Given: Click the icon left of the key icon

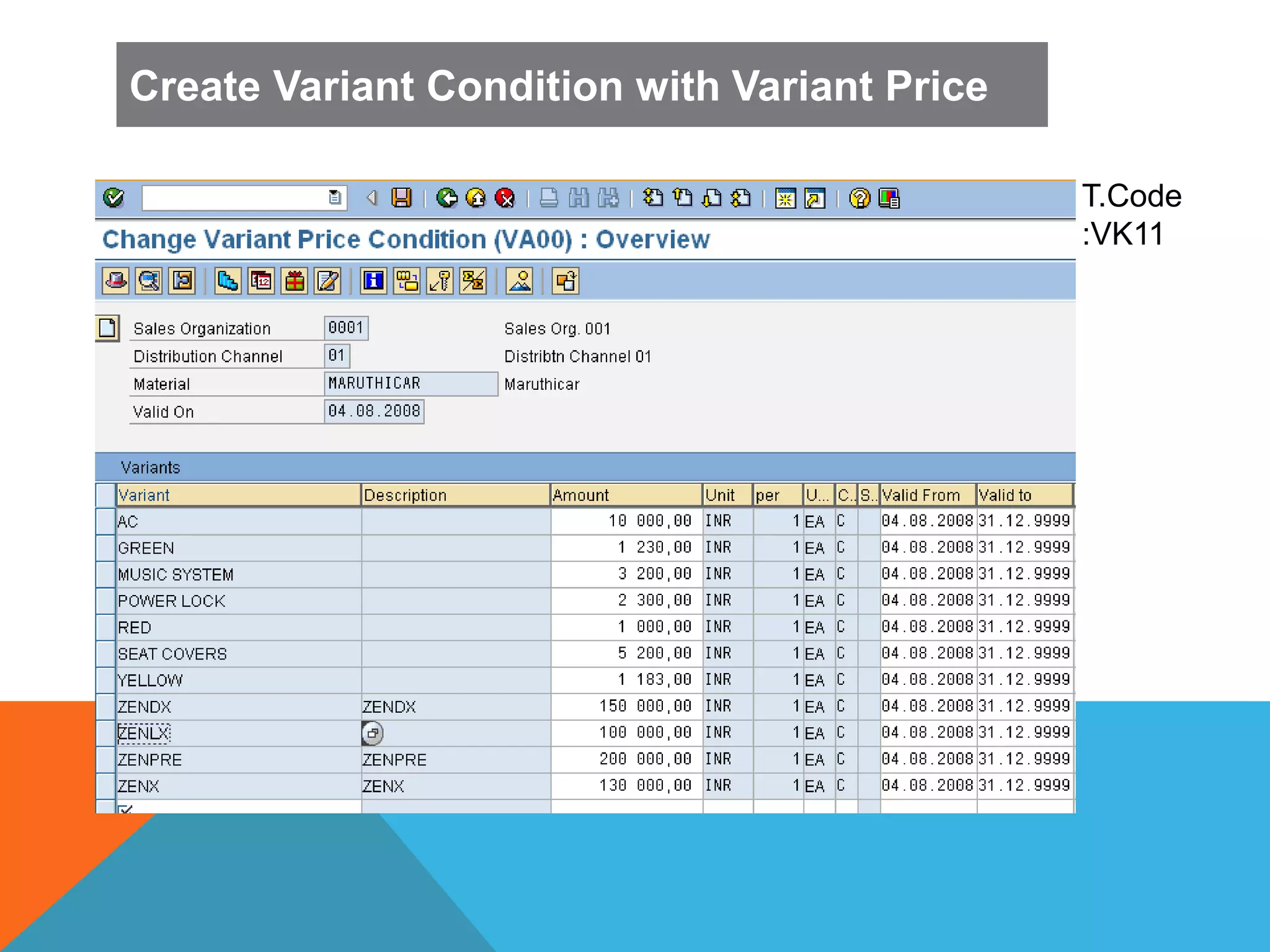Looking at the screenshot, I should [x=407, y=281].
